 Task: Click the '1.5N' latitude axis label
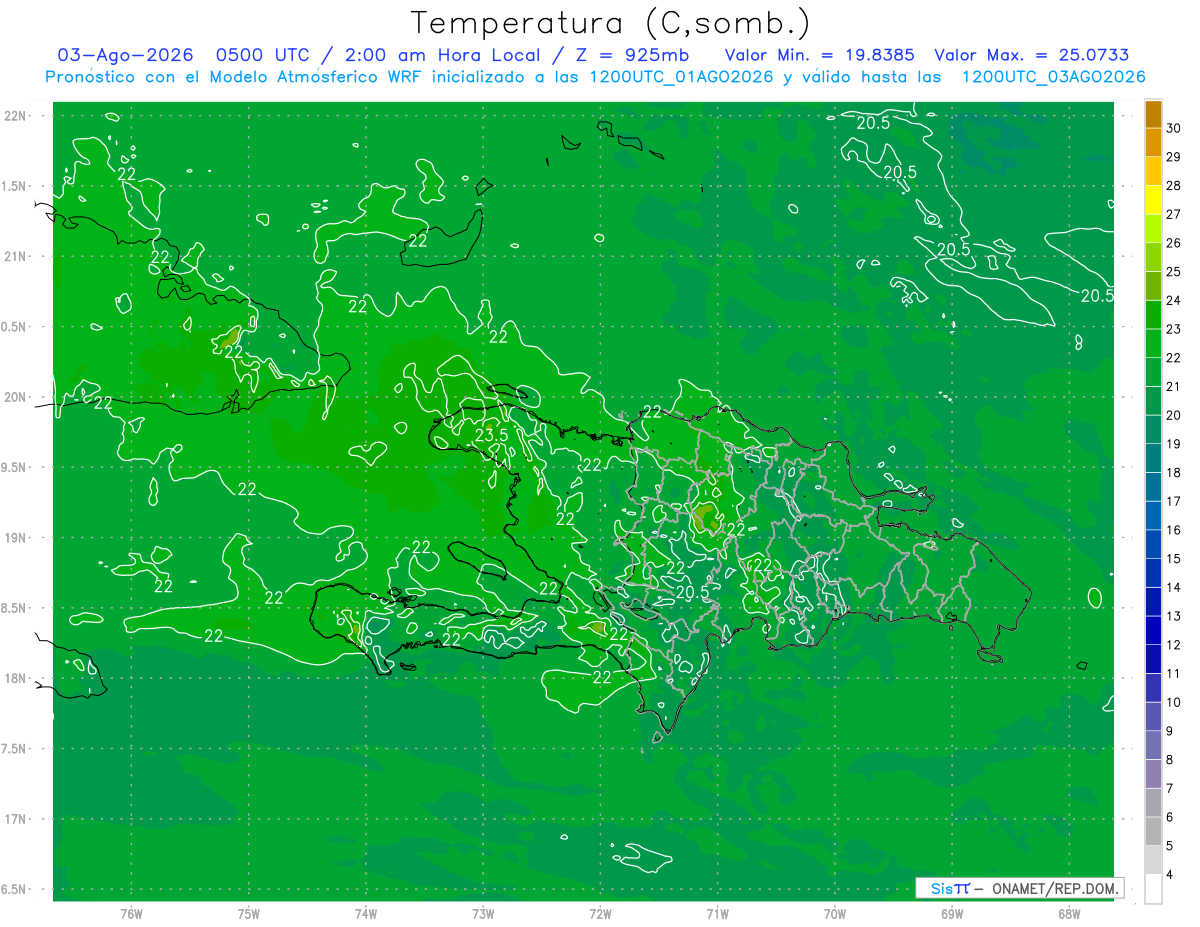click(15, 186)
